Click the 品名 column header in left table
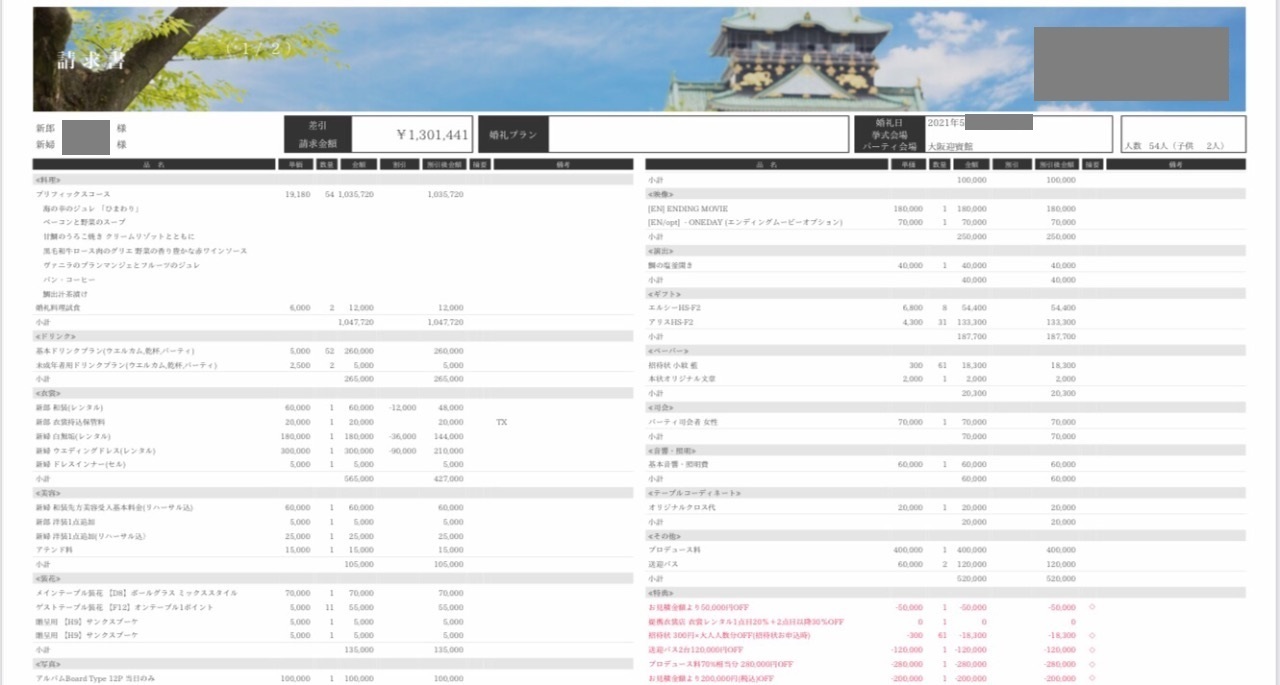Viewport: 1280px width, 685px height. click(x=154, y=164)
